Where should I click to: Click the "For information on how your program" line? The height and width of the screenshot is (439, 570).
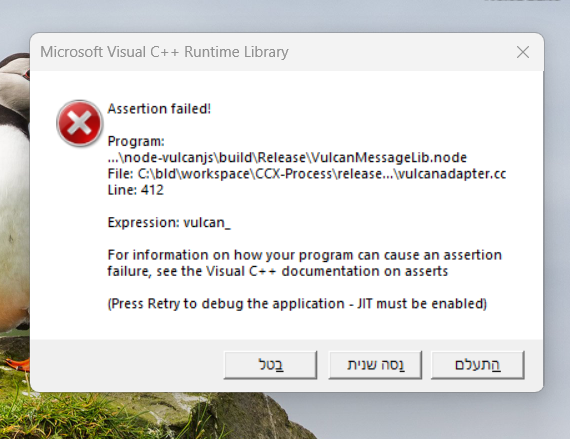pyautogui.click(x=305, y=255)
